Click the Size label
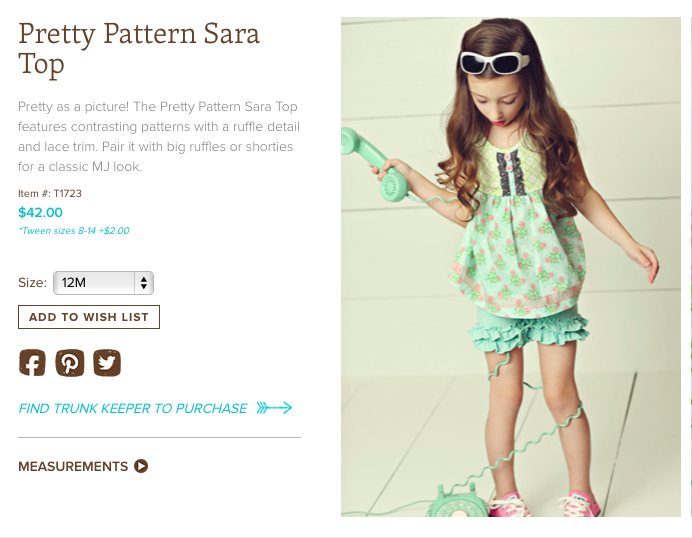Viewport: 692px width, 538px height. [32, 283]
